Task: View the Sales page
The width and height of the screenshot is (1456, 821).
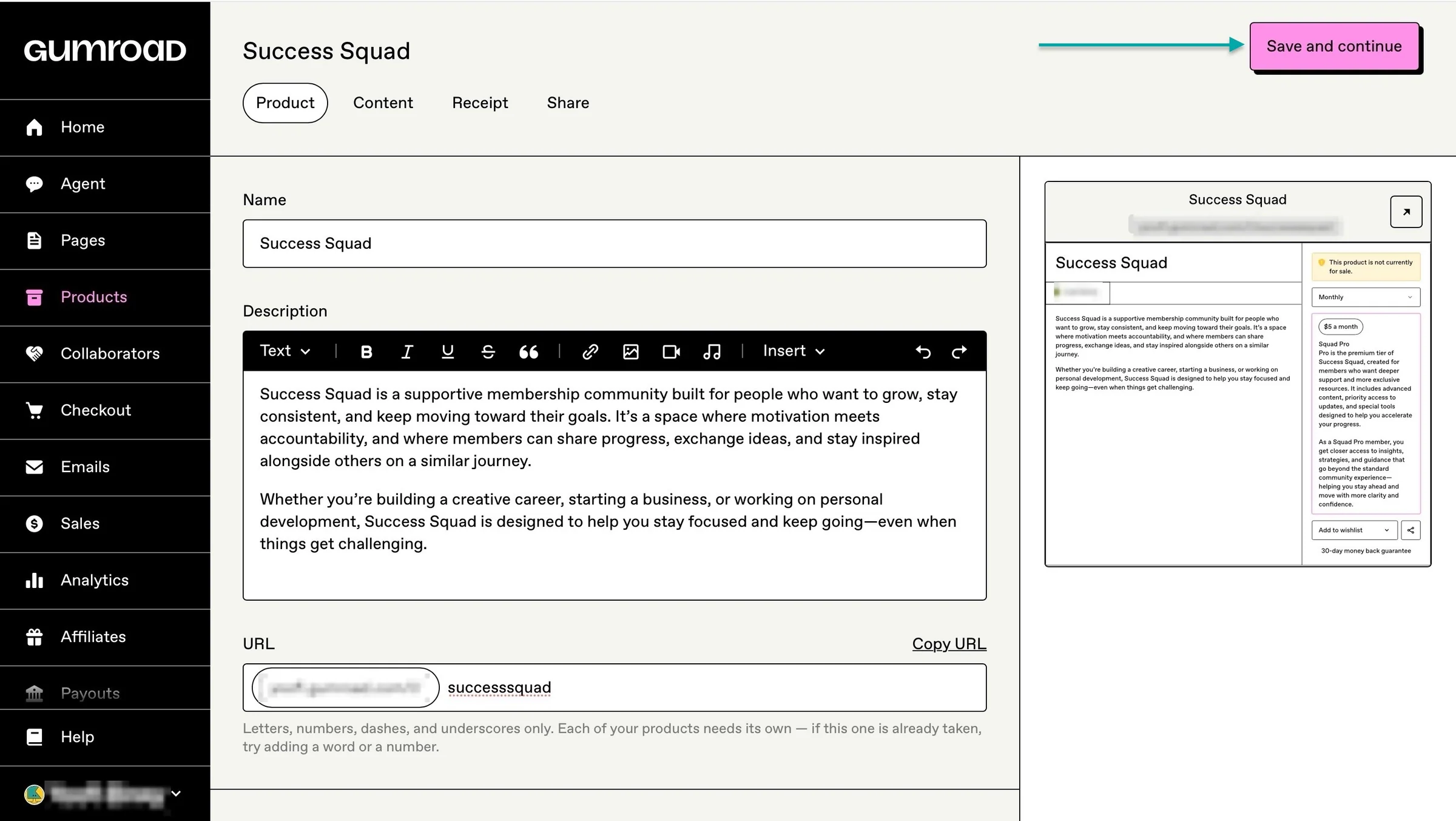Action: click(105, 524)
